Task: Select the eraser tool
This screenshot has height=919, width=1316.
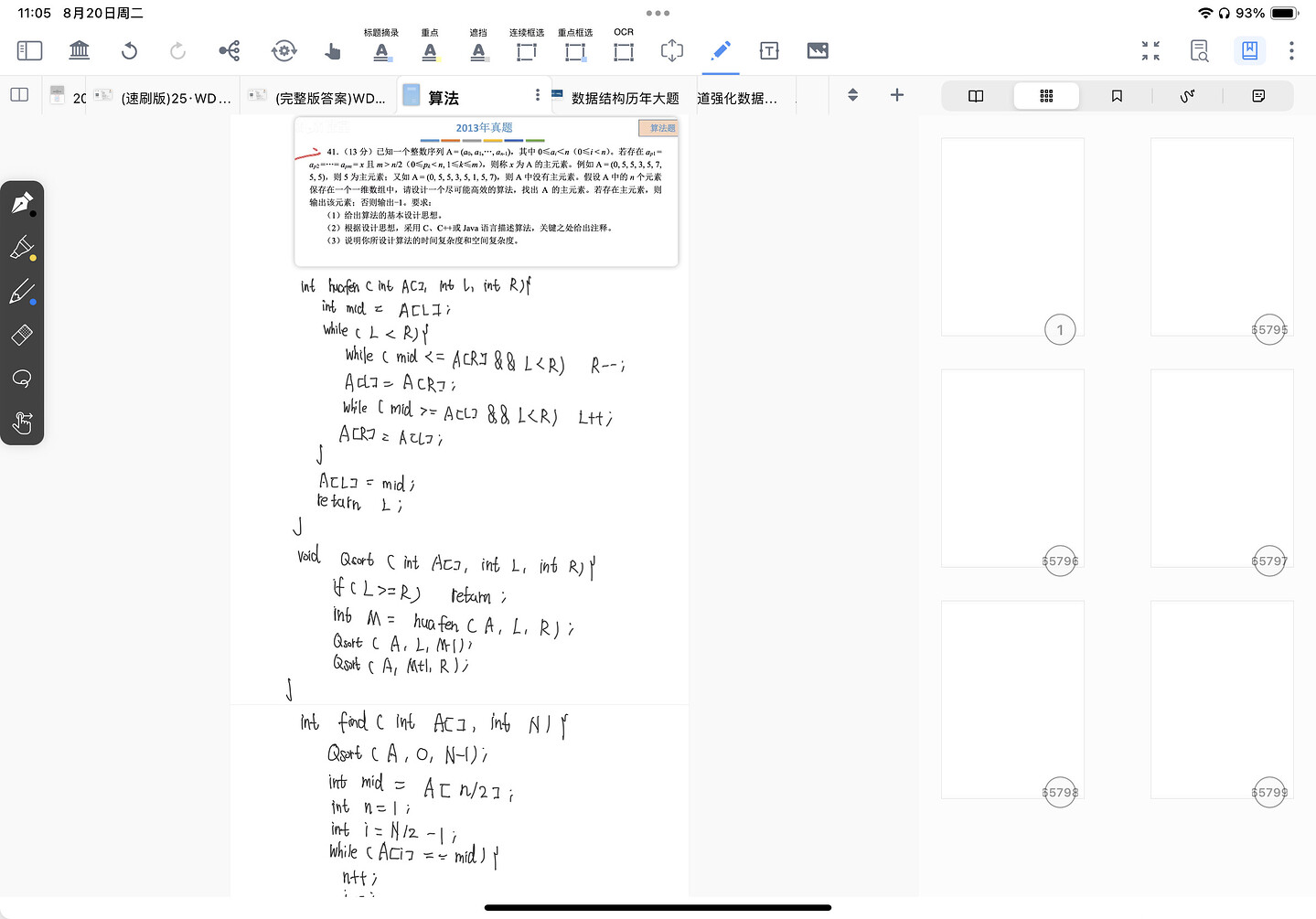Action: click(x=22, y=335)
